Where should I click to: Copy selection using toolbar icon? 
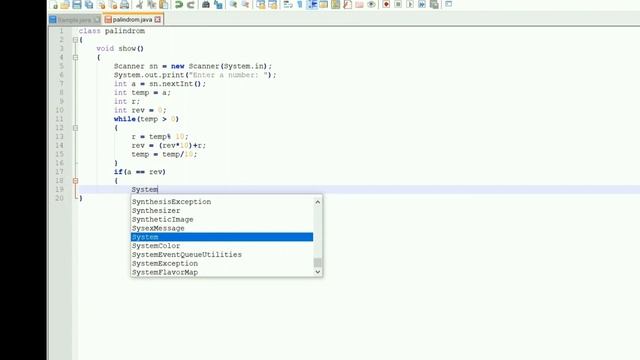tap(152, 4)
